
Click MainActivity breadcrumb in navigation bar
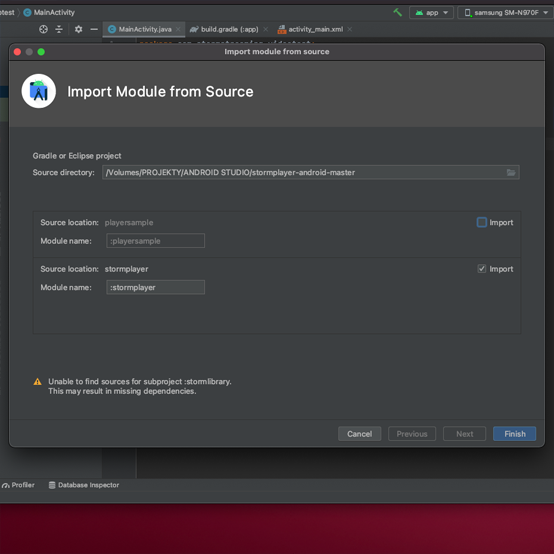(x=49, y=12)
